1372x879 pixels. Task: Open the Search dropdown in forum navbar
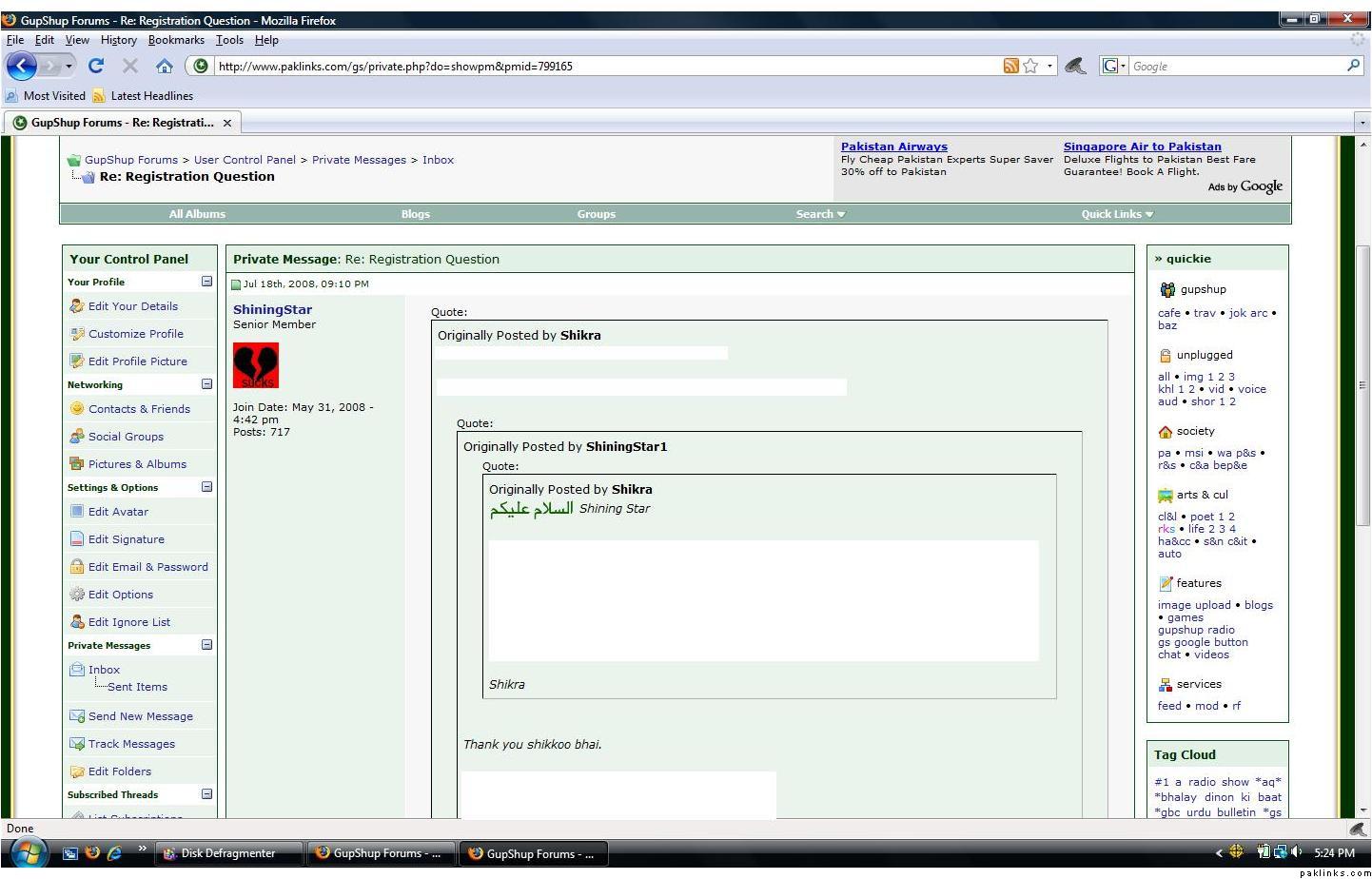820,214
